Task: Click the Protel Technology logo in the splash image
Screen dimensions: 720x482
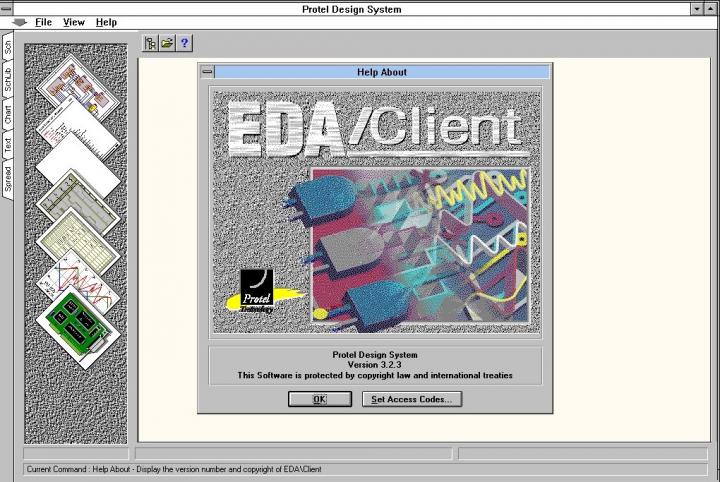Action: pyautogui.click(x=257, y=294)
